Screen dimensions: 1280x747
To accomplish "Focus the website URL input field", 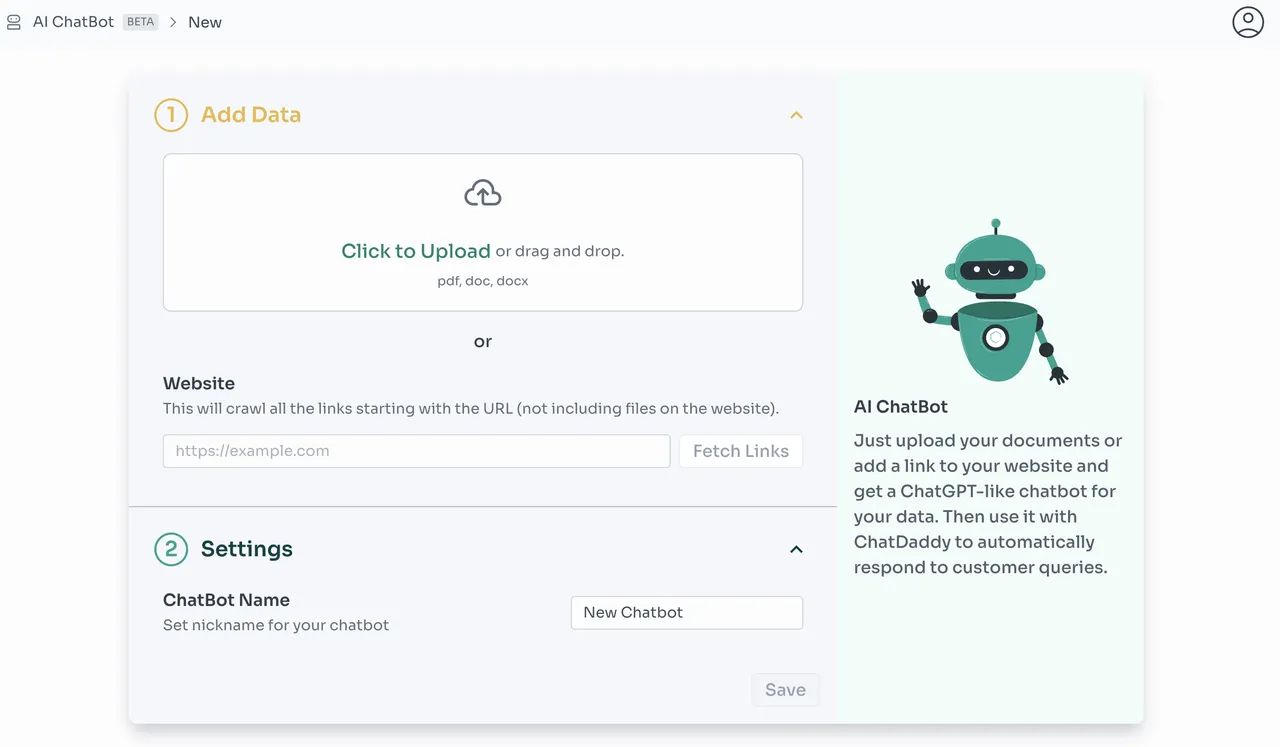I will 416,451.
